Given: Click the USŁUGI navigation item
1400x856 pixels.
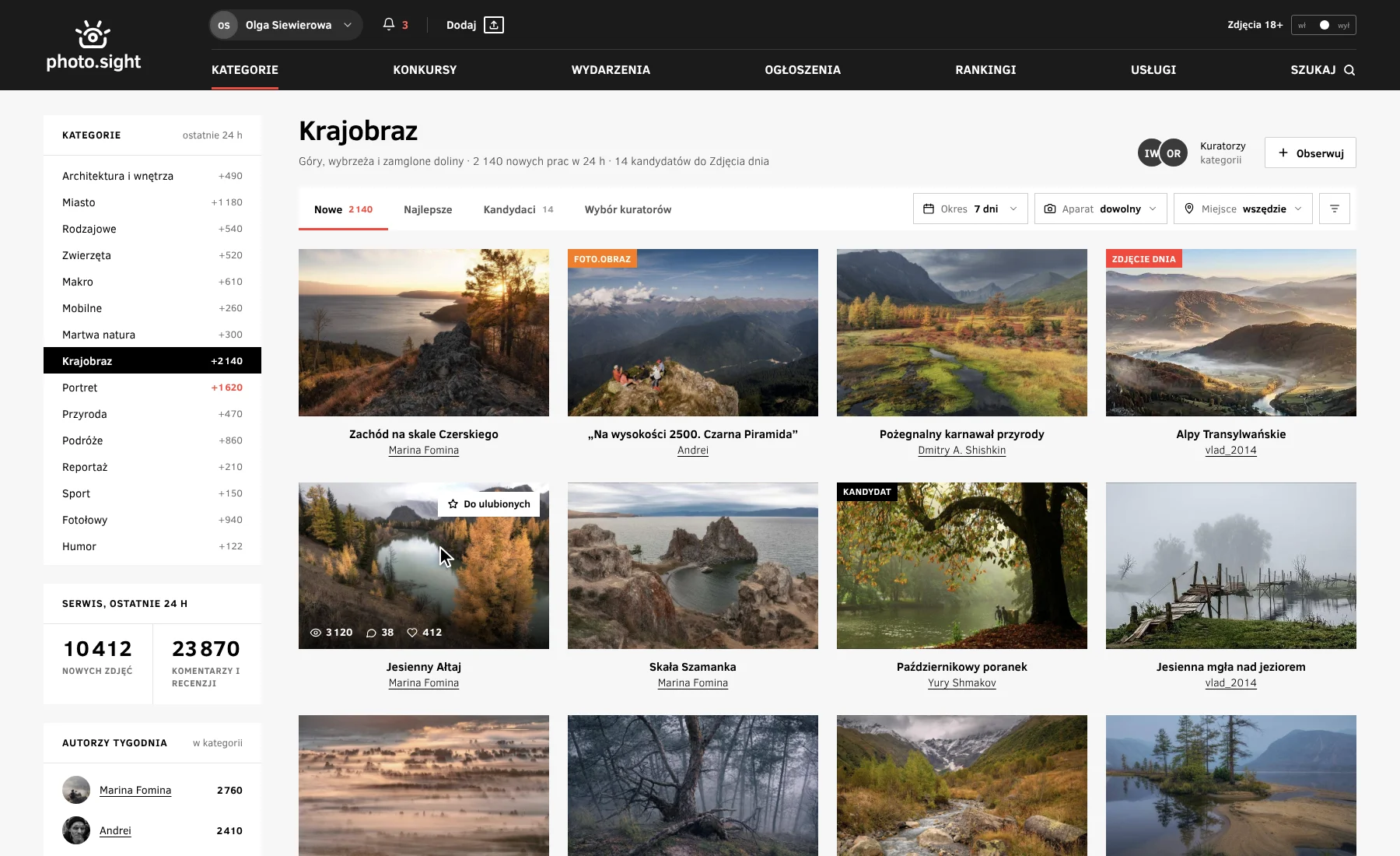Looking at the screenshot, I should (x=1153, y=70).
